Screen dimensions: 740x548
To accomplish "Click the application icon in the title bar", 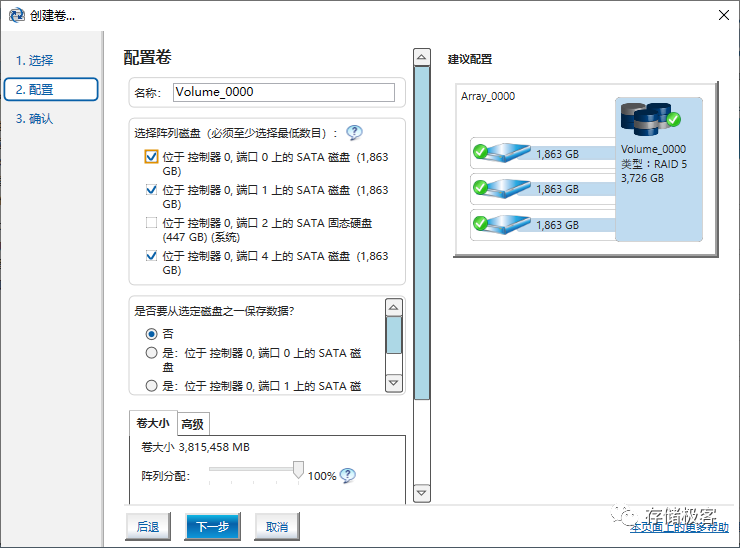I will tap(17, 15).
